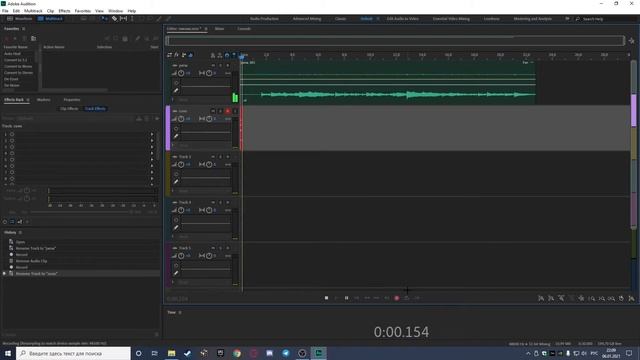Screen dimensions: 640x360
Task: Switch to the Markers tab
Action: 43,100
